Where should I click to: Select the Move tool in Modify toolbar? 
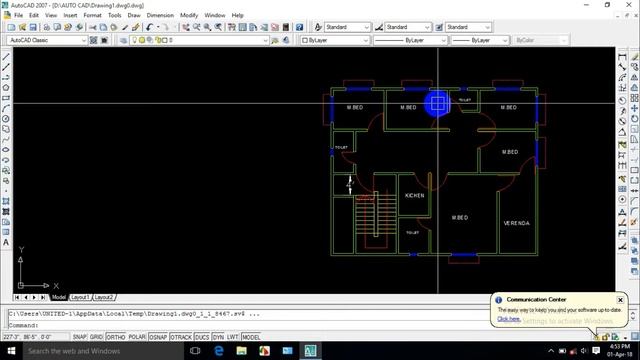coord(634,108)
